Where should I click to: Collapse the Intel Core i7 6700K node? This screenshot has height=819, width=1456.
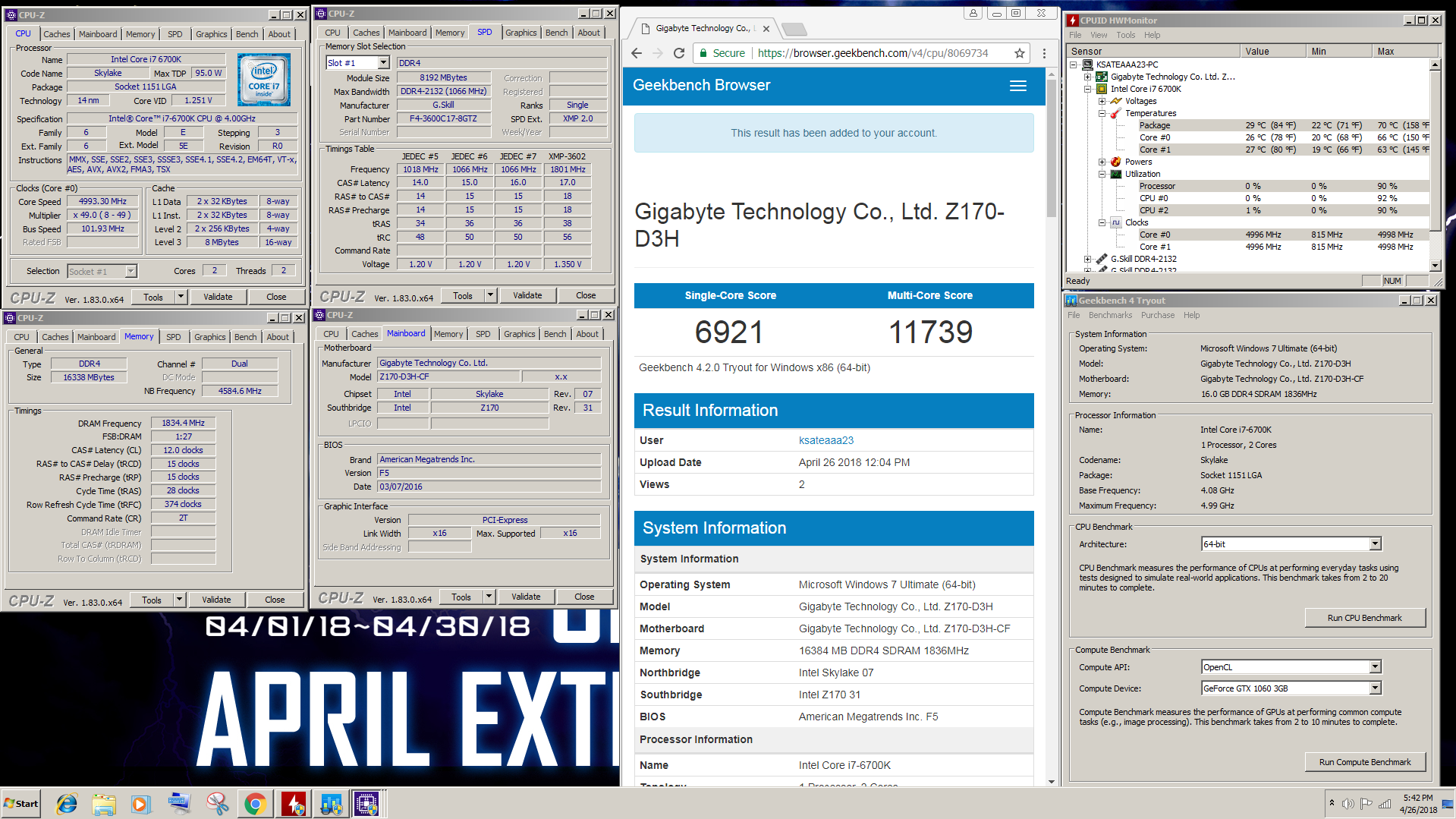point(1087,89)
